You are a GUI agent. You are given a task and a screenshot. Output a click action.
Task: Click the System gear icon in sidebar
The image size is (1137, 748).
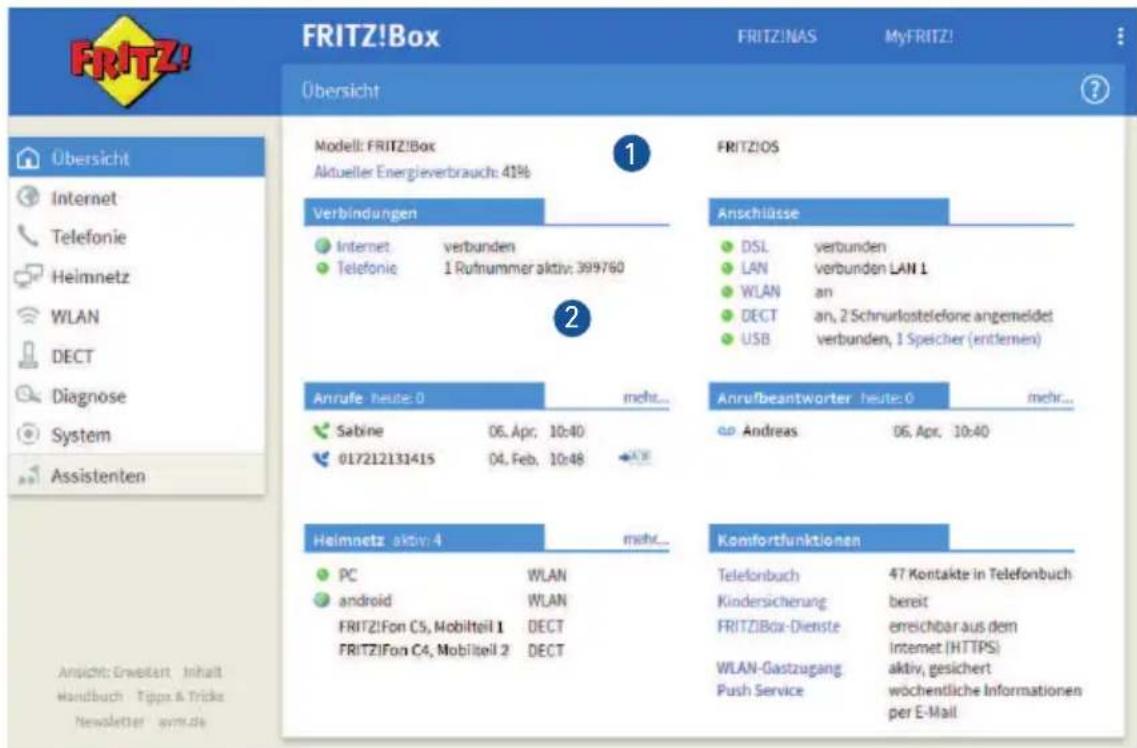tap(28, 434)
